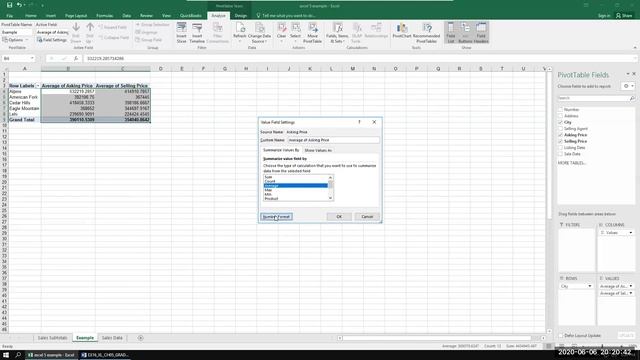Click into the Custom Name field
This screenshot has width=640, height=360.
(333, 140)
